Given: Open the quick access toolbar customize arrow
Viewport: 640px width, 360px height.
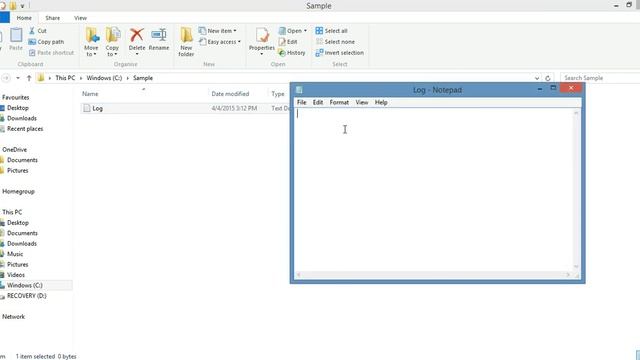Looking at the screenshot, I should coord(22,6).
